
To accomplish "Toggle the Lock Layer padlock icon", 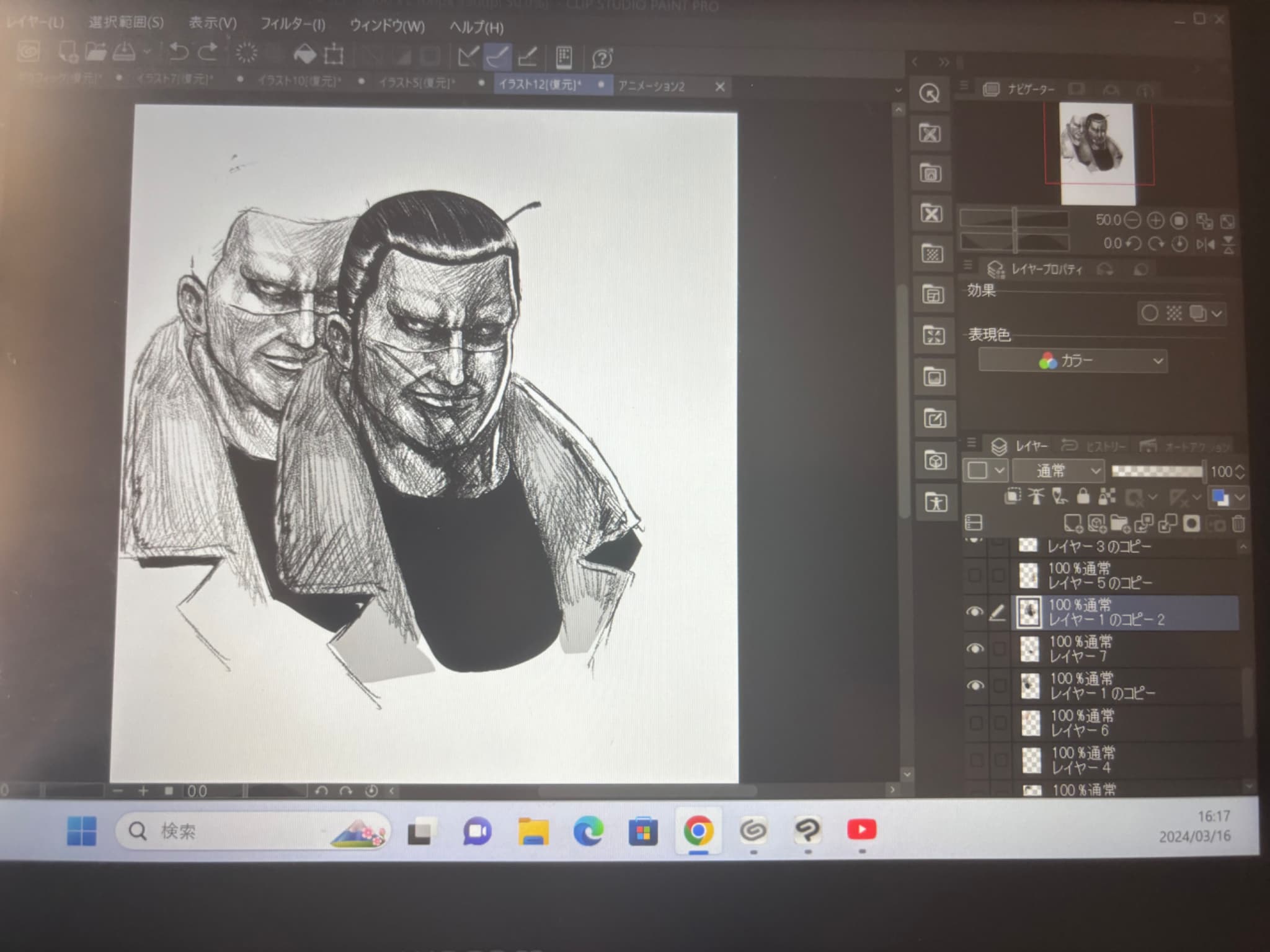I will [x=1083, y=496].
